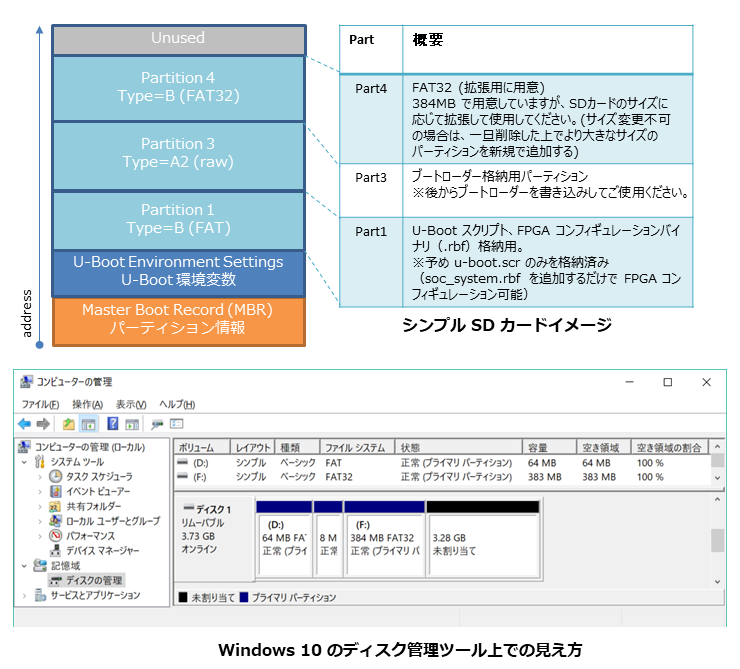Sort by the Volume (ボリューム) column header
This screenshot has height=669, width=740.
point(202,447)
